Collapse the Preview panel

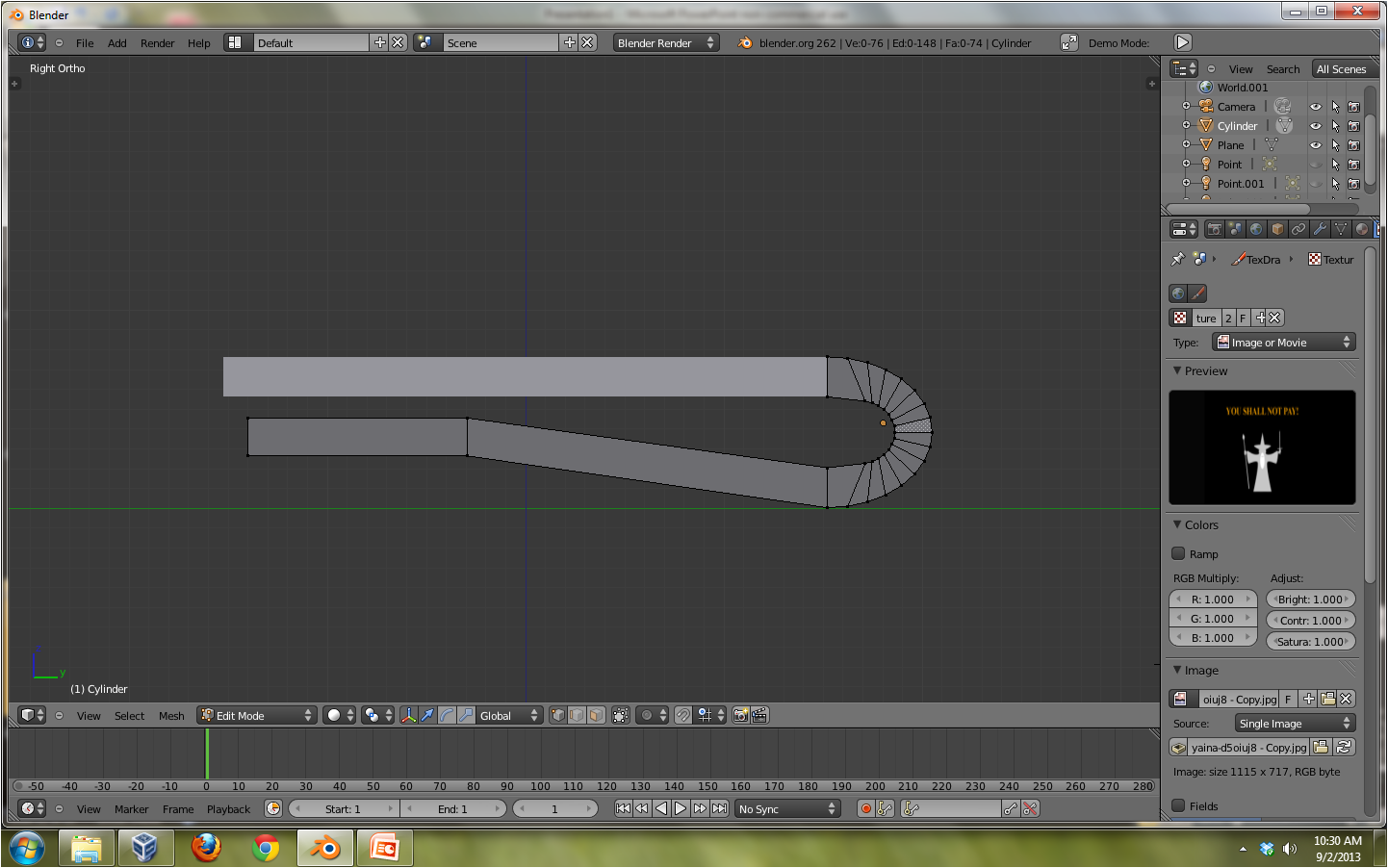click(1177, 370)
